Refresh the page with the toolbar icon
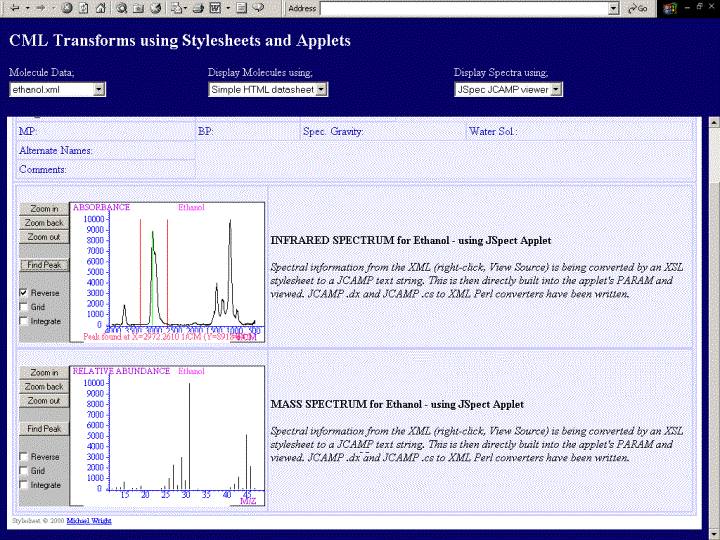Image resolution: width=720 pixels, height=540 pixels. (x=83, y=8)
